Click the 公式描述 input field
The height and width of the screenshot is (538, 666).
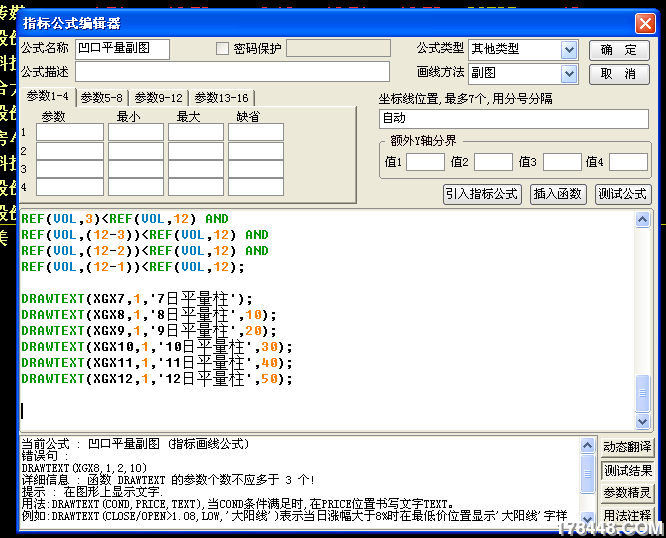pyautogui.click(x=232, y=71)
